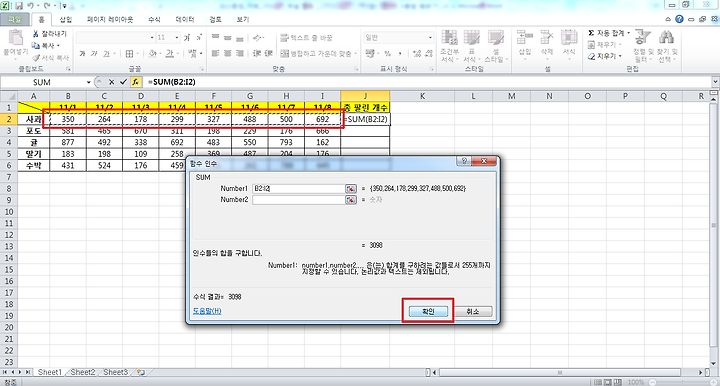
Task: Switch to the 데이터 data tab
Action: (x=185, y=20)
